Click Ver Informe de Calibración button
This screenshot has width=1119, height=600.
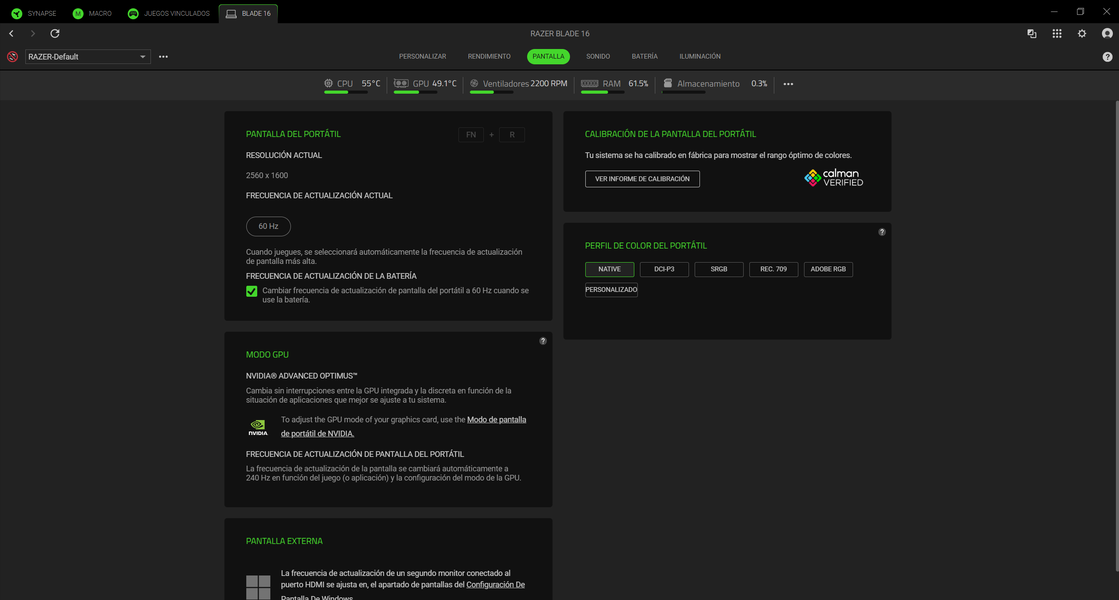point(642,179)
